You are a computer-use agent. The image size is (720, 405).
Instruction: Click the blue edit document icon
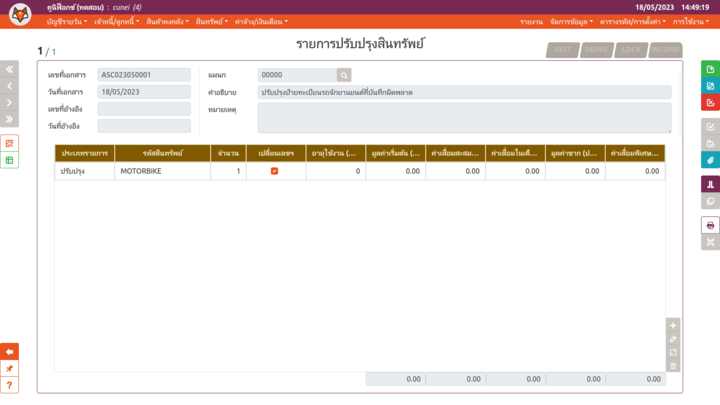point(710,86)
